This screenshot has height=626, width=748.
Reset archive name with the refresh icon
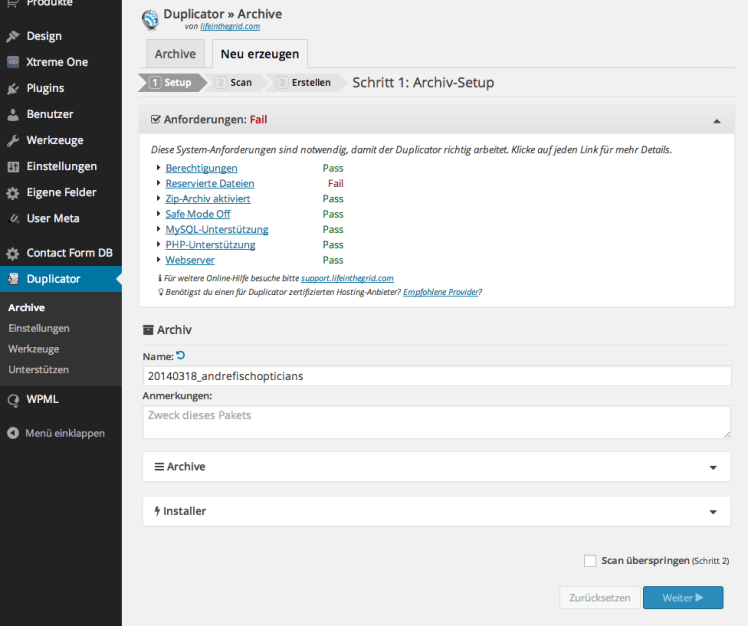[181, 355]
